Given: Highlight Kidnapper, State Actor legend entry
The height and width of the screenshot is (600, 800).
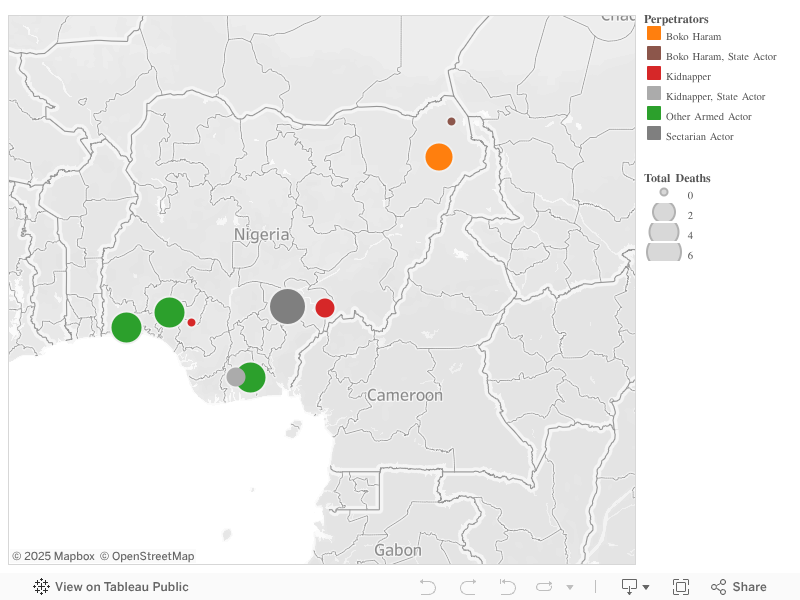Looking at the screenshot, I should [x=715, y=96].
